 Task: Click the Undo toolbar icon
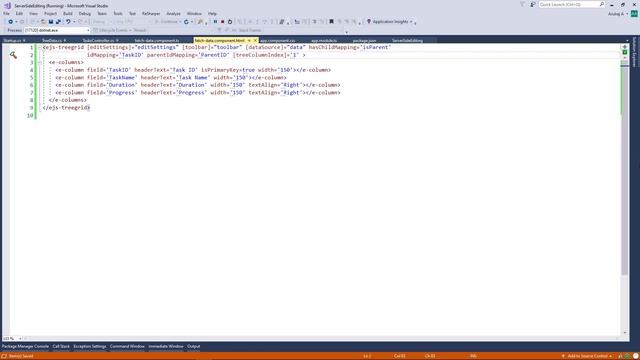tap(68, 22)
